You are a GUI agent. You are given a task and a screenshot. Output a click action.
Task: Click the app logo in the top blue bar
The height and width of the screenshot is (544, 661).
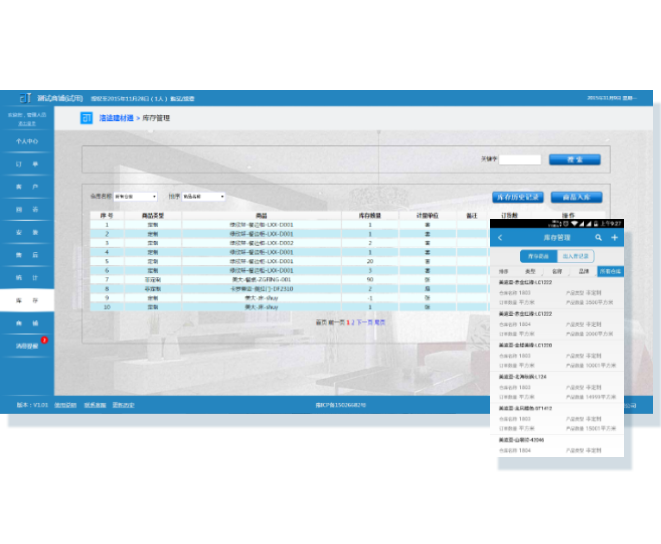pyautogui.click(x=25, y=98)
